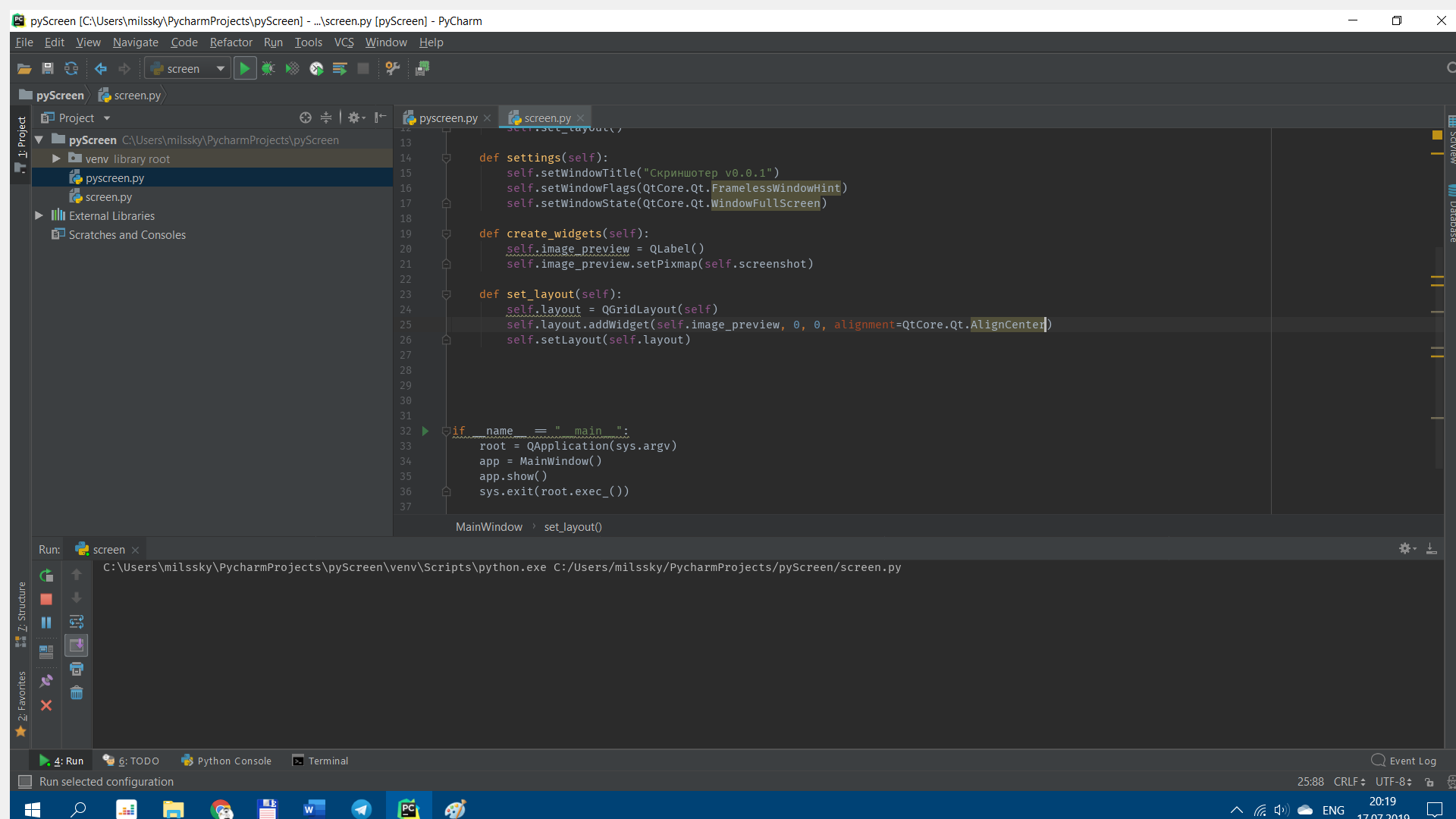The height and width of the screenshot is (819, 1456).
Task: Change CRLF line separator in status bar
Action: [1349, 782]
